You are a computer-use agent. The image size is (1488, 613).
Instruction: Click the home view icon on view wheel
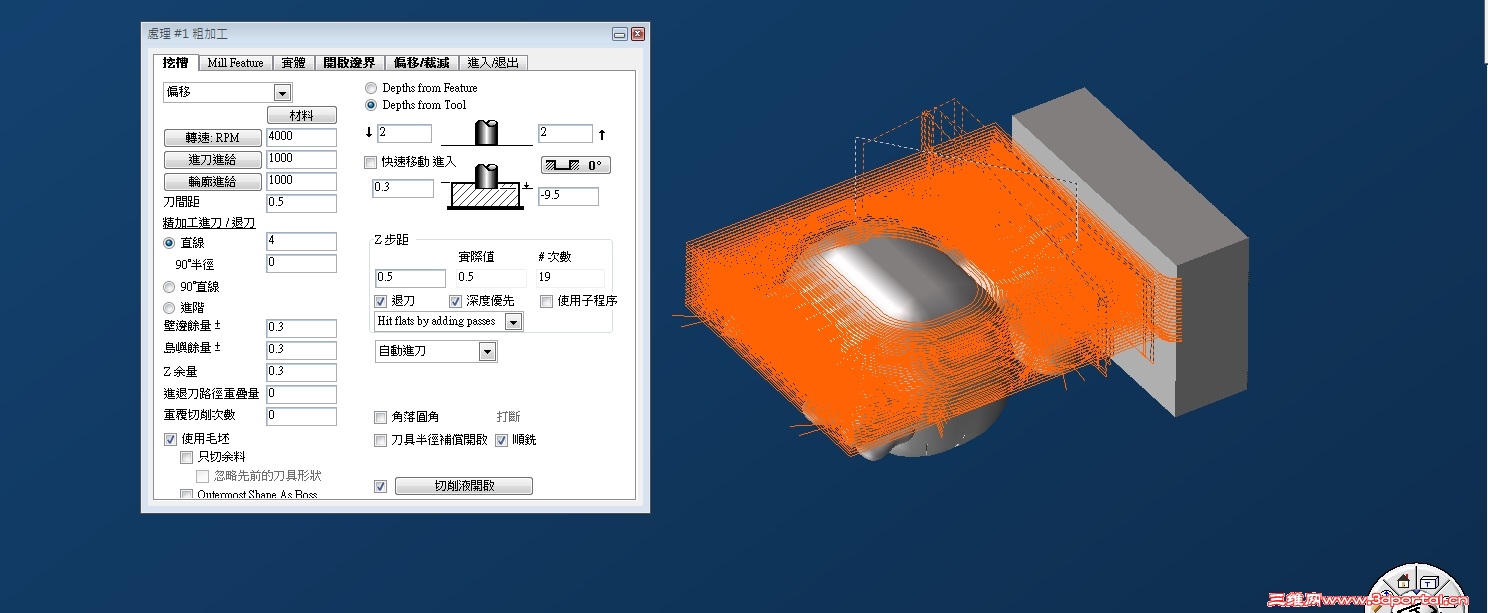pyautogui.click(x=1404, y=581)
